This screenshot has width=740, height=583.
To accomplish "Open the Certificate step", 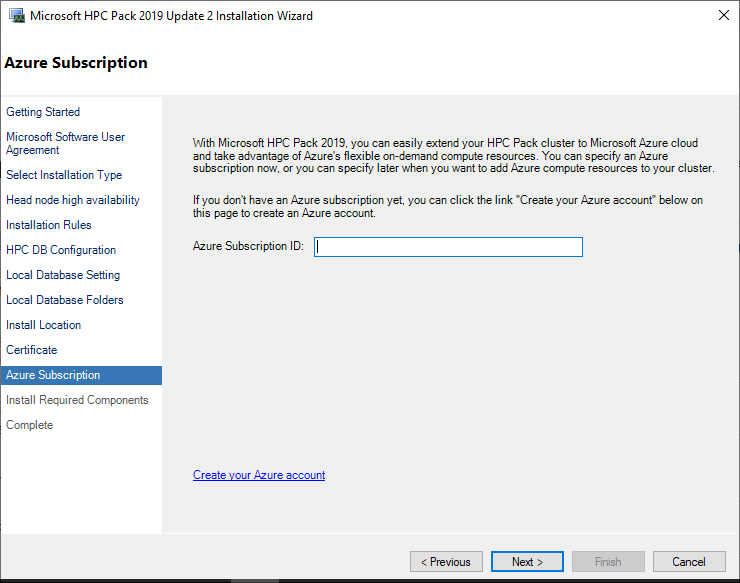I will coord(32,350).
